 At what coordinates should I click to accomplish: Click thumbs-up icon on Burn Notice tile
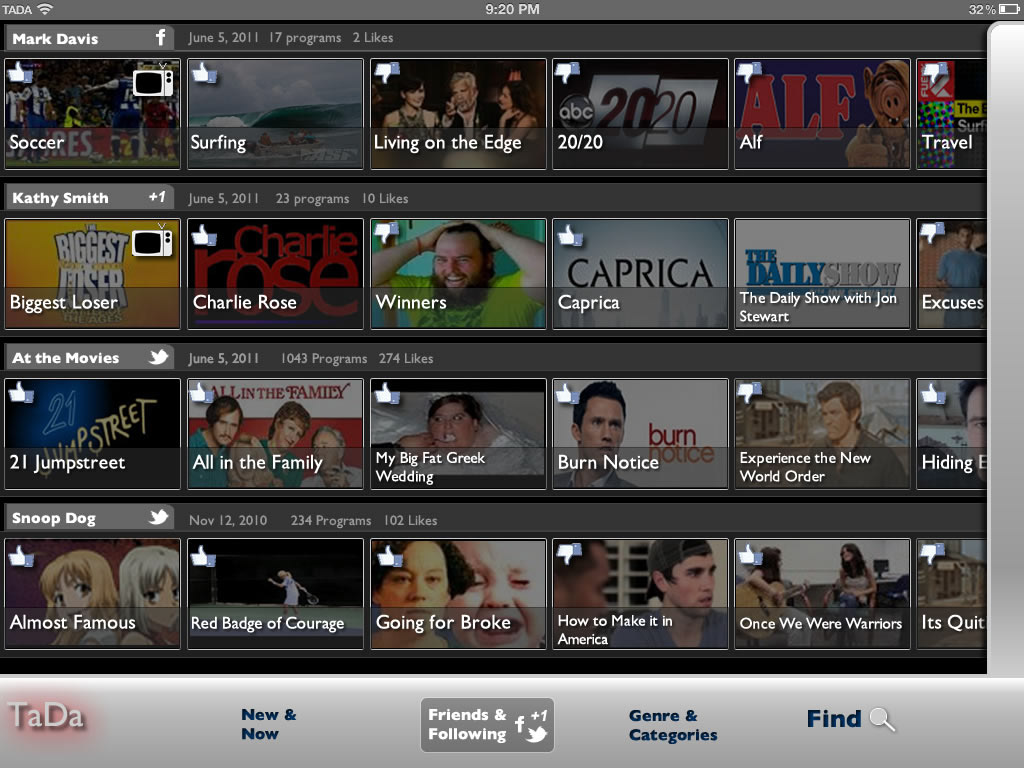(x=567, y=392)
